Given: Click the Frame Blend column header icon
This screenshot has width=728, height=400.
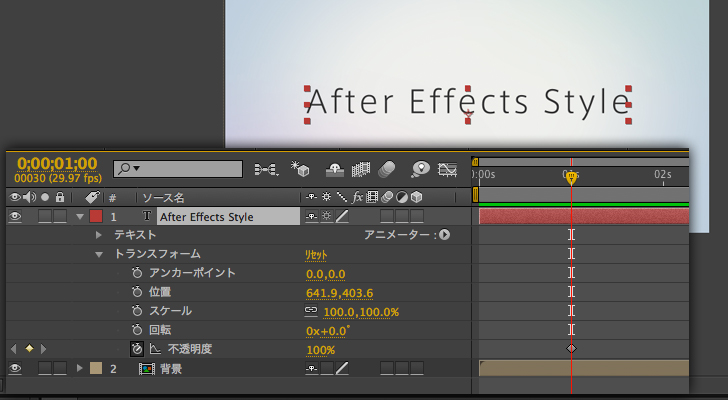Looking at the screenshot, I should point(372,197).
